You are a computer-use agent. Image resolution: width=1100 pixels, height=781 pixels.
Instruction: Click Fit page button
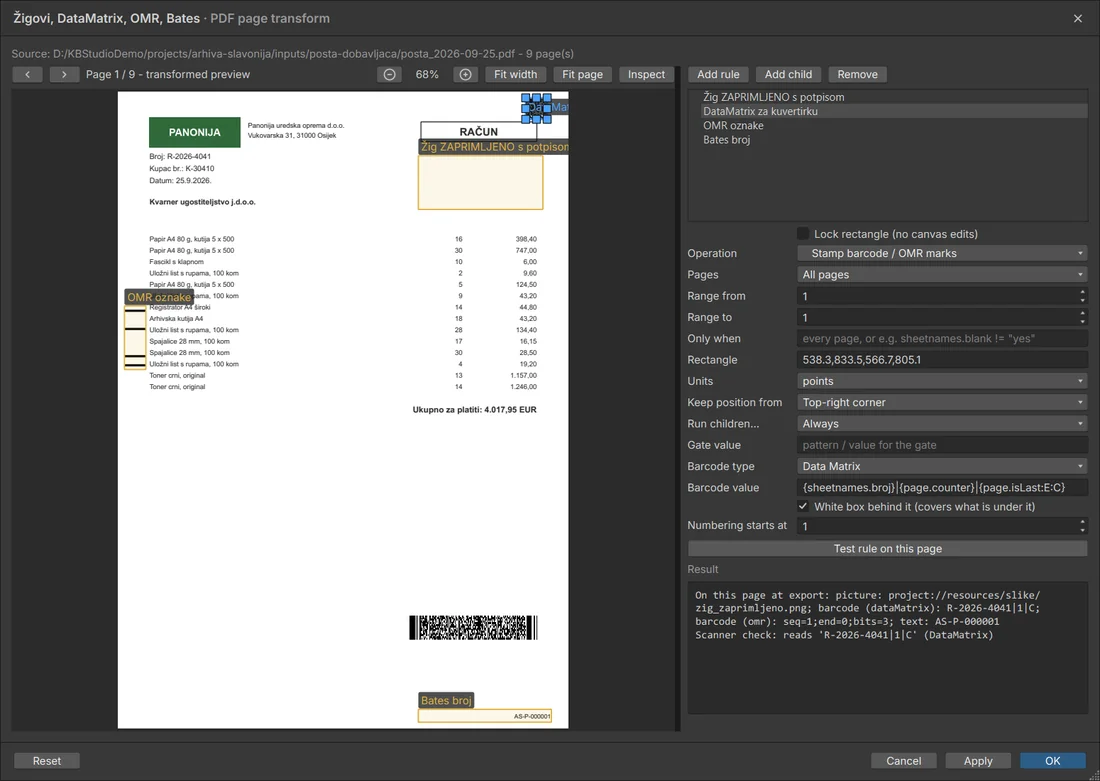coord(582,74)
